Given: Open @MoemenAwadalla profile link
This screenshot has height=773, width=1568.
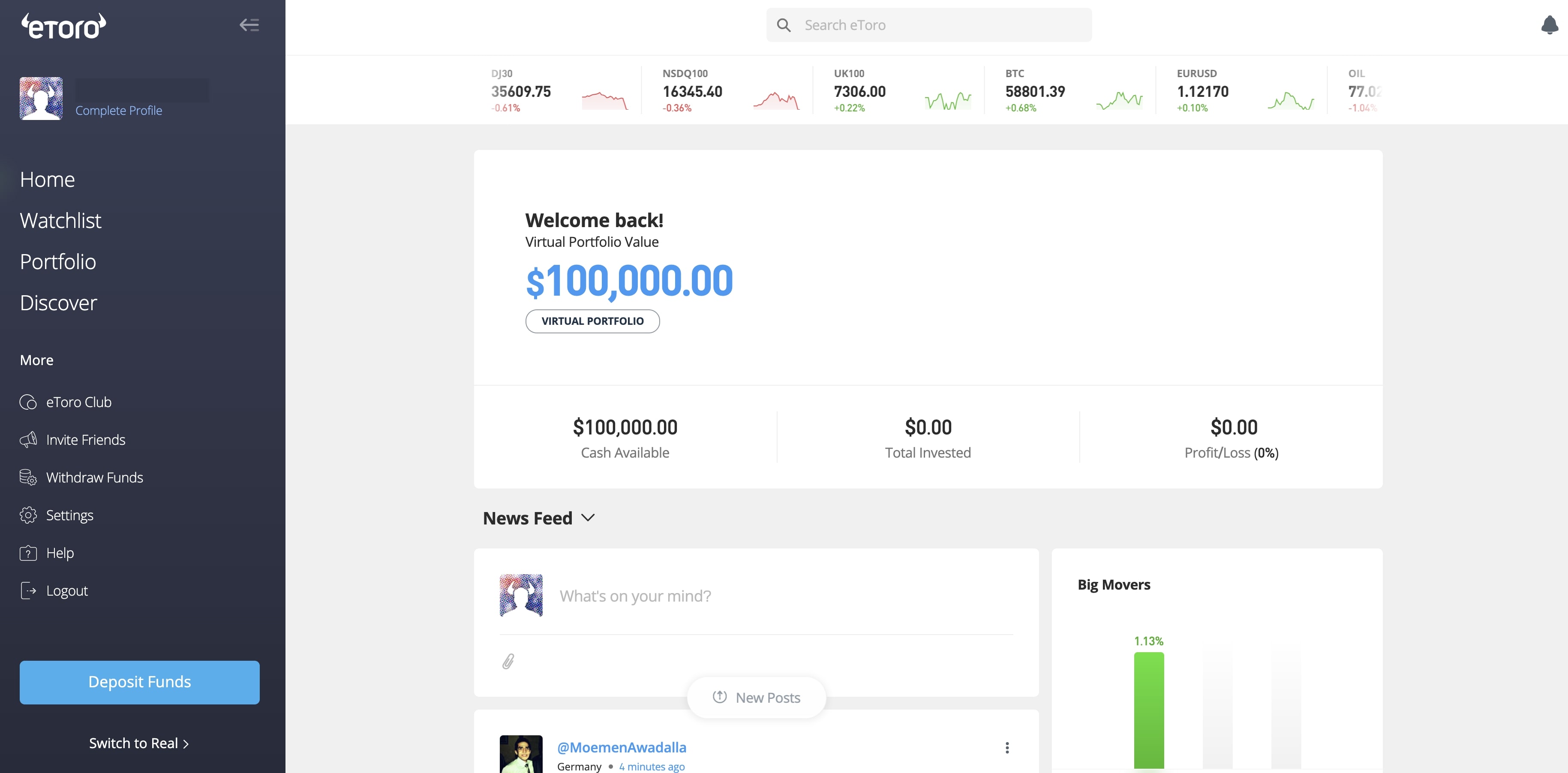Looking at the screenshot, I should point(622,747).
